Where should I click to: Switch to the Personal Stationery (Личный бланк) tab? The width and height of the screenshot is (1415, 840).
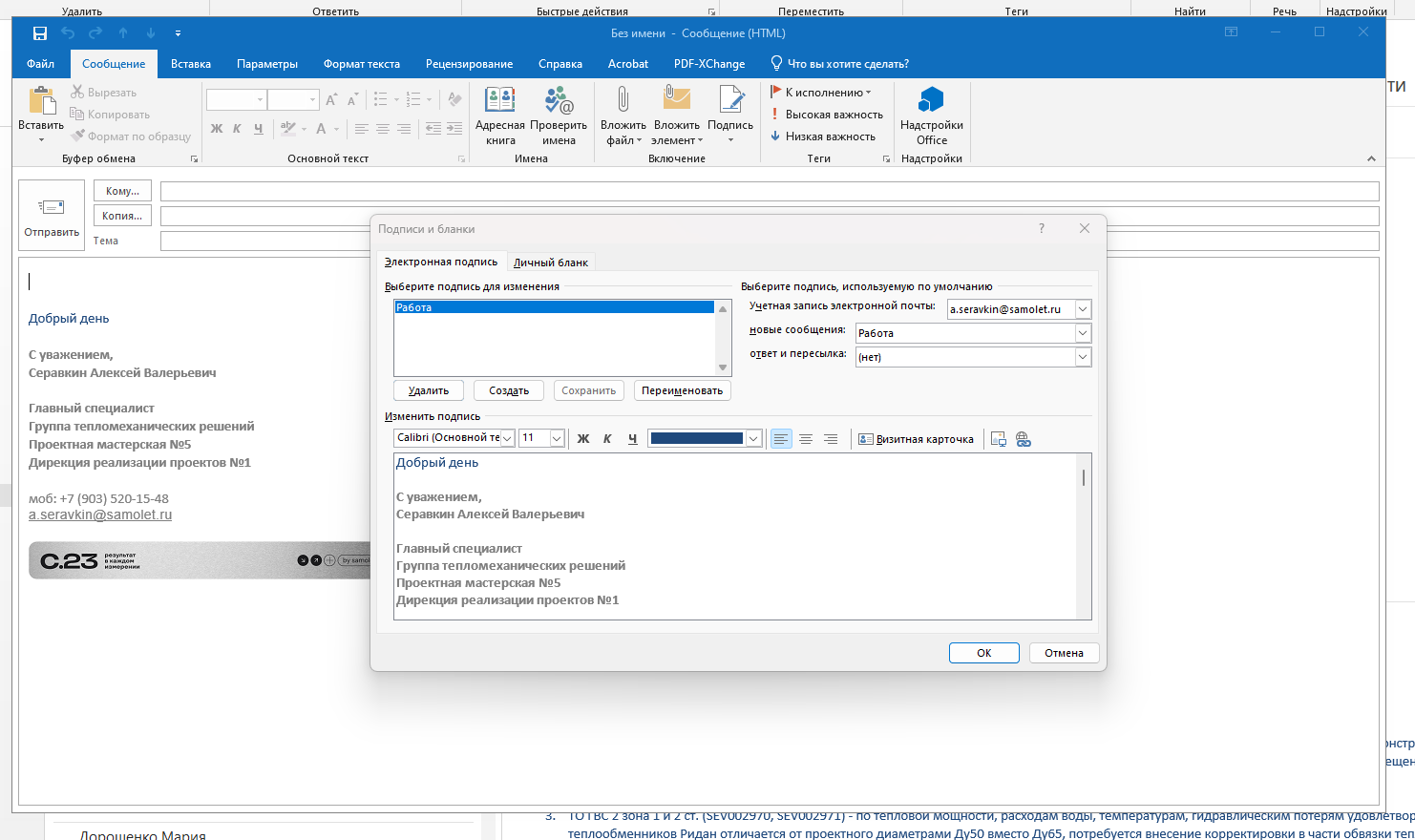(551, 262)
